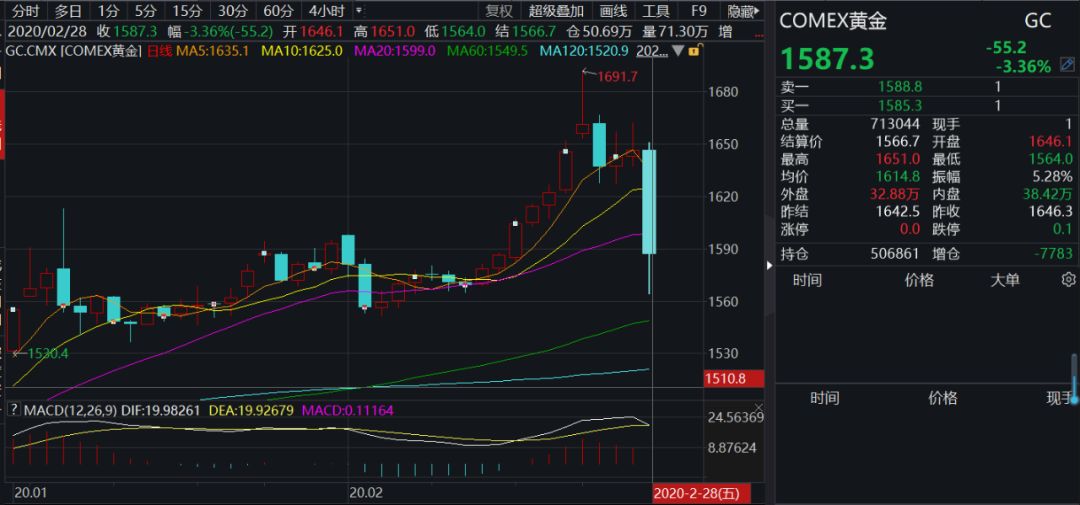The height and width of the screenshot is (505, 1080).
Task: Click the large cyan candlestick on 2020-2-28
Action: click(x=649, y=202)
